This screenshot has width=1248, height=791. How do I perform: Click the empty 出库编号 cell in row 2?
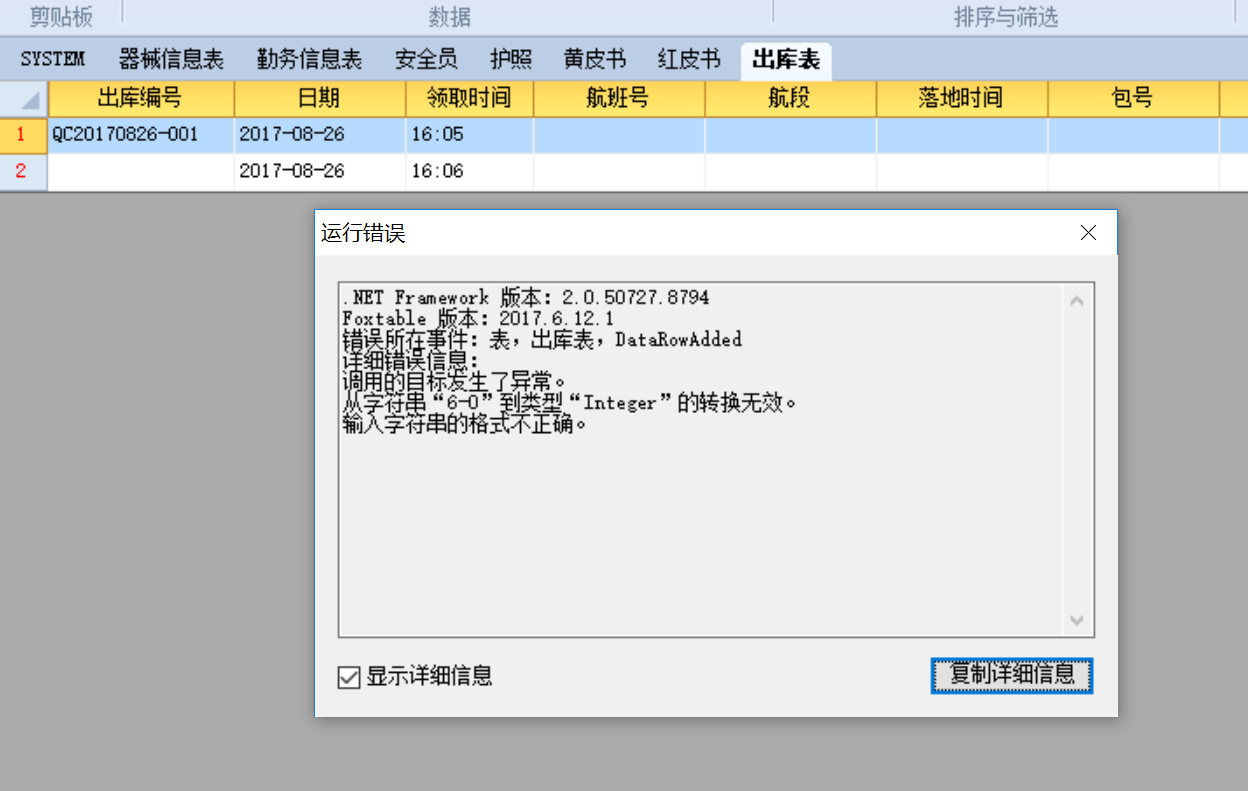(x=141, y=171)
